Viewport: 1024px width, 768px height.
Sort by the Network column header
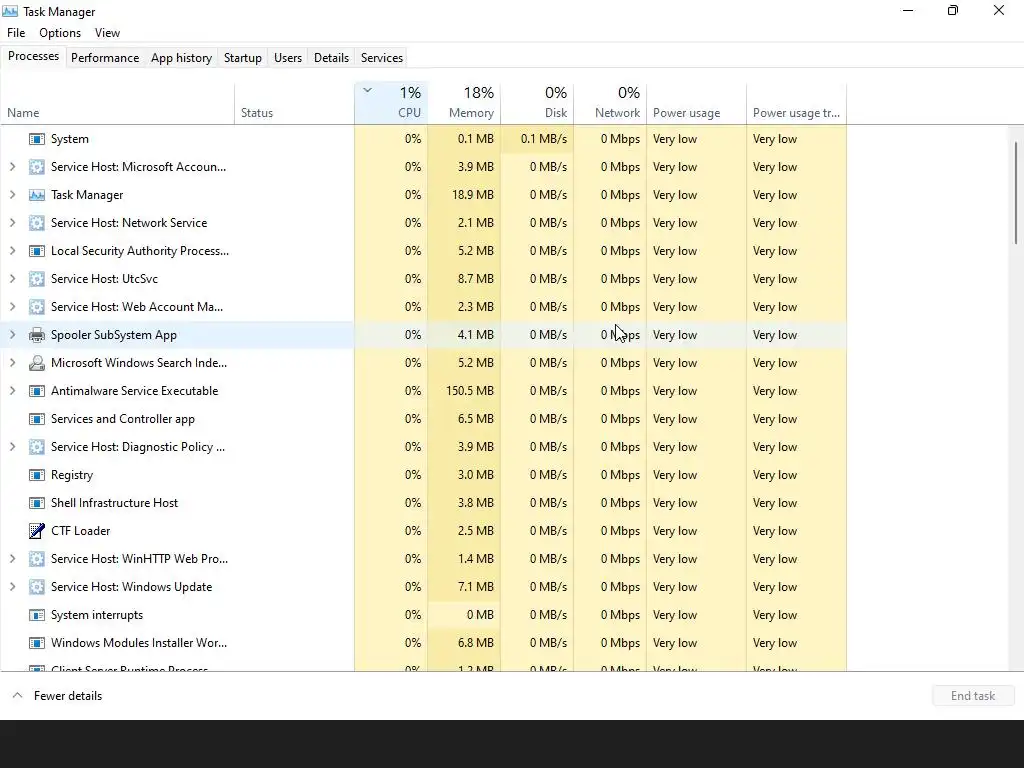pyautogui.click(x=610, y=103)
